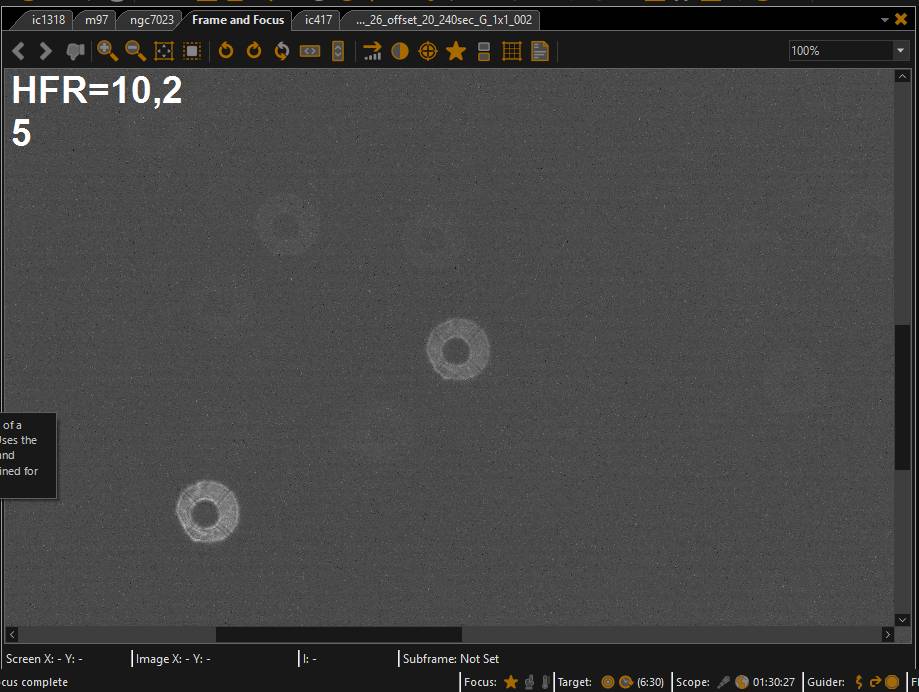
Task: Click the half-filled circle contrast icon
Action: click(x=400, y=51)
